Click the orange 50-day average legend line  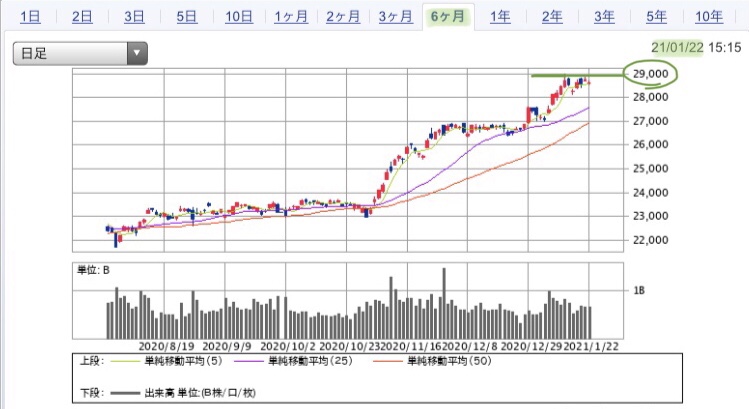[x=388, y=361]
